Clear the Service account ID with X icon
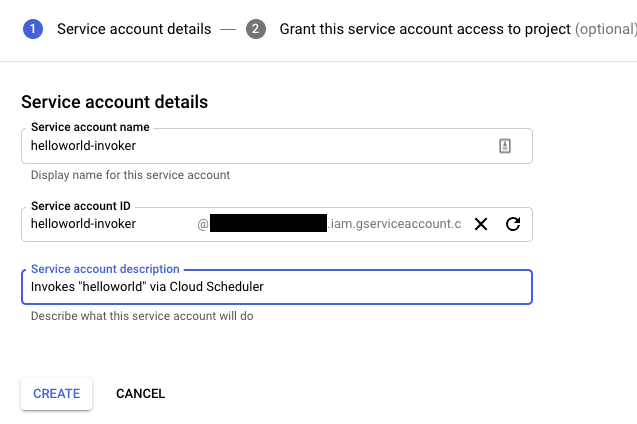The width and height of the screenshot is (637, 424). pos(481,224)
